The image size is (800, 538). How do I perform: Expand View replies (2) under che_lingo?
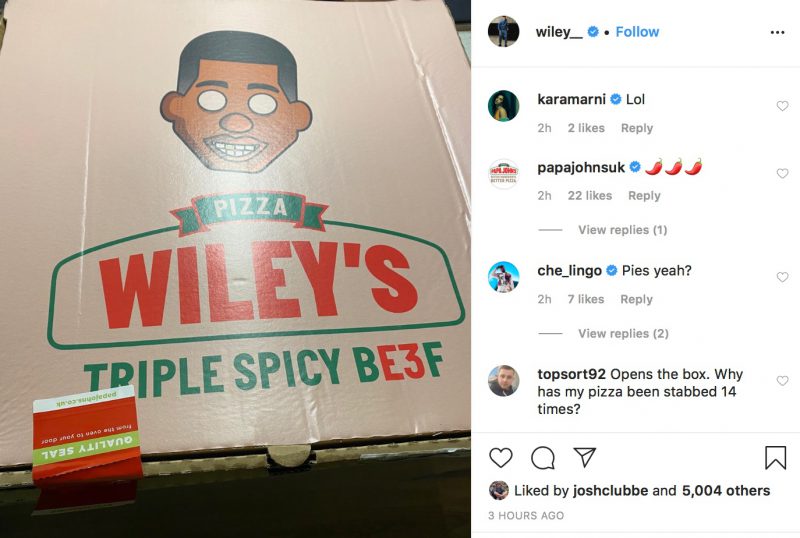coord(623,334)
